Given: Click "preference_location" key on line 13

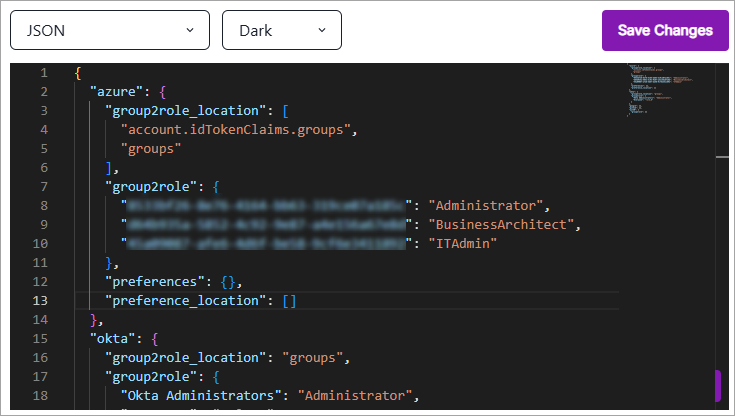Looking at the screenshot, I should click(186, 300).
